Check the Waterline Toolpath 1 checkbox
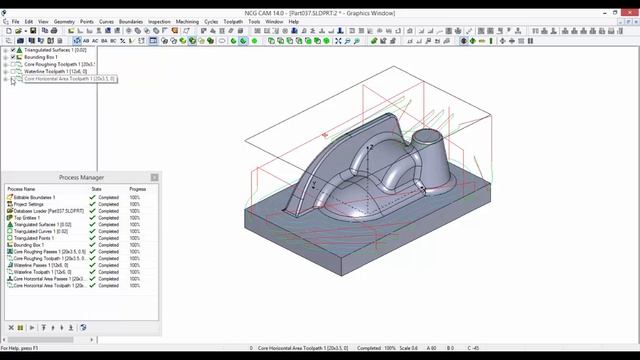The width and height of the screenshot is (640, 360). tap(13, 71)
